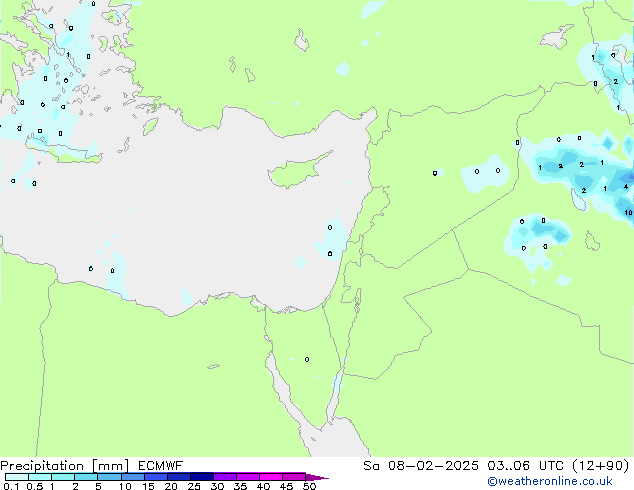
Task: Pick the 20–25 mm legend swatch
Action: coord(179,477)
